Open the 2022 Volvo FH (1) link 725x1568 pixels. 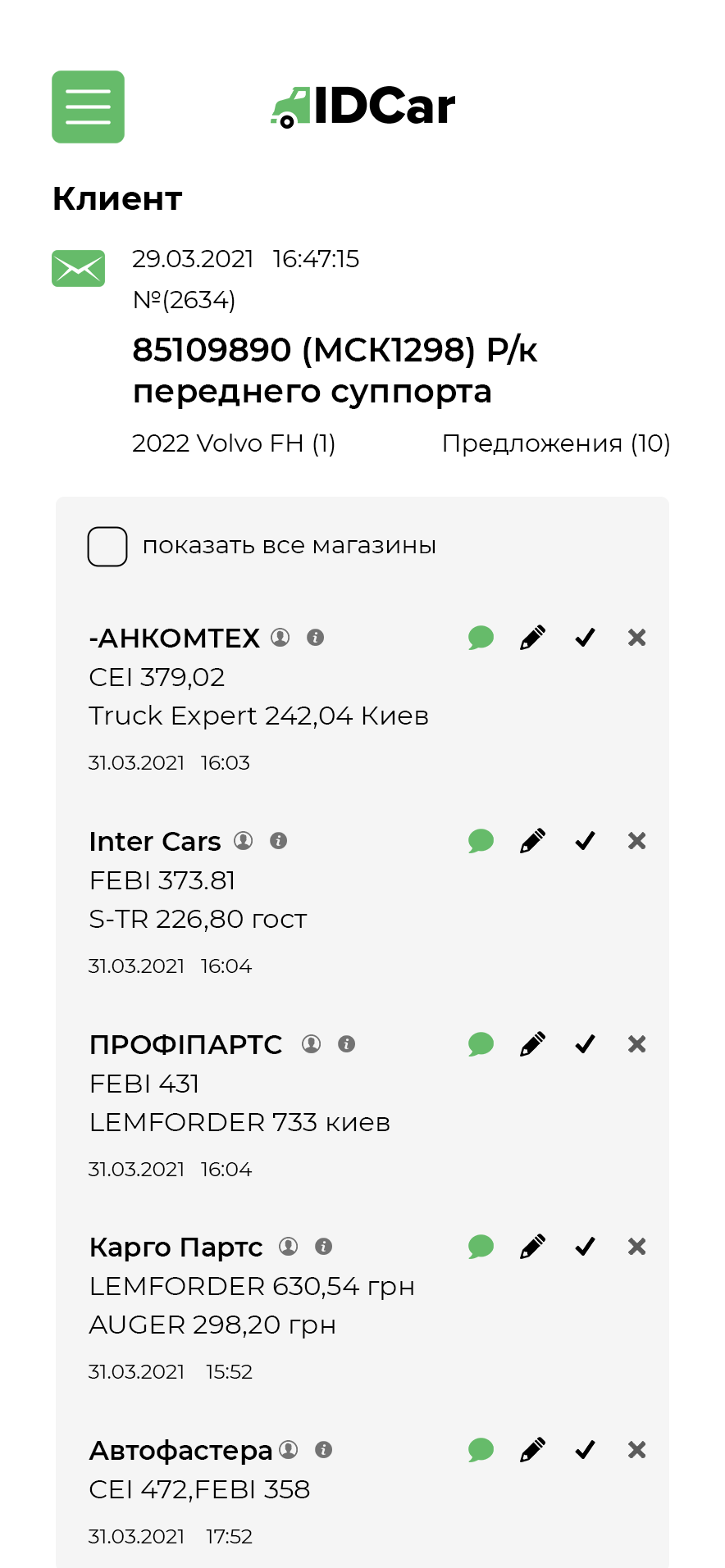(234, 443)
